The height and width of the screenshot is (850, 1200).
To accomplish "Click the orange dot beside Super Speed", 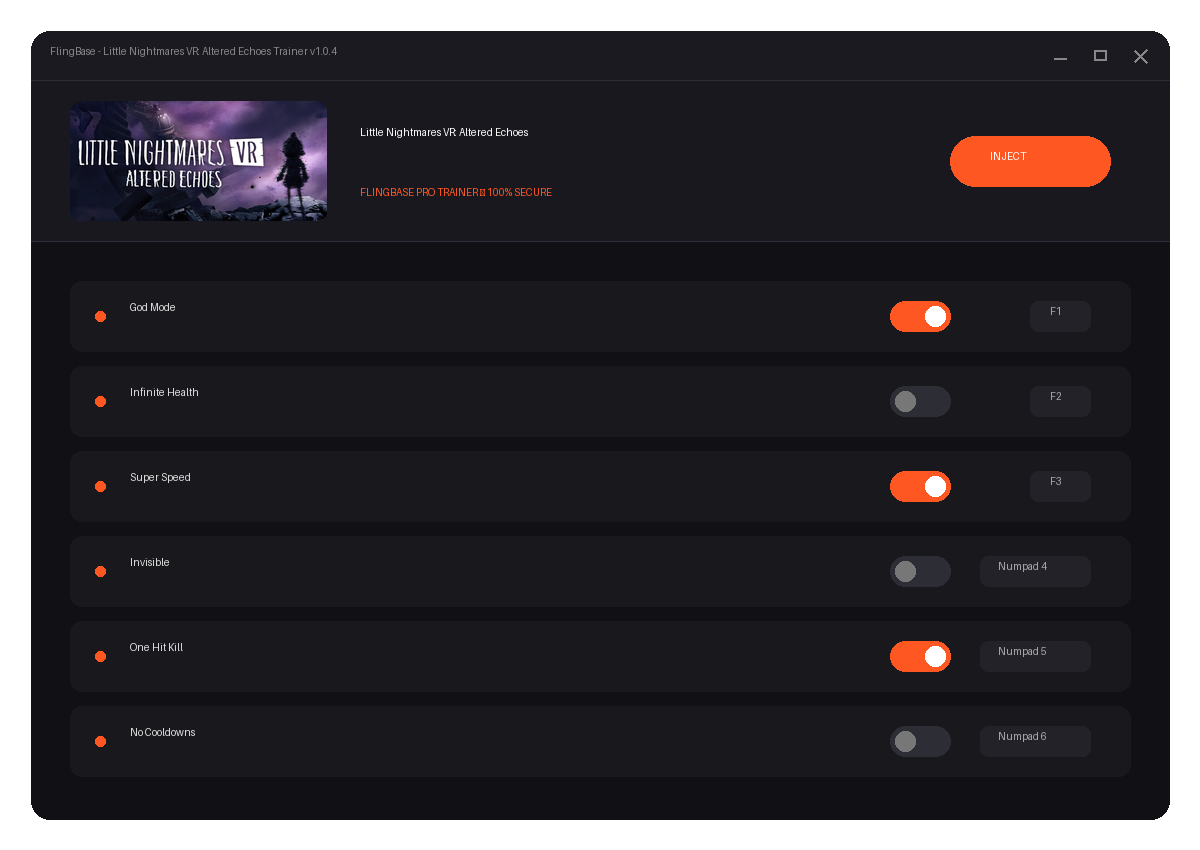I will pyautogui.click(x=100, y=486).
